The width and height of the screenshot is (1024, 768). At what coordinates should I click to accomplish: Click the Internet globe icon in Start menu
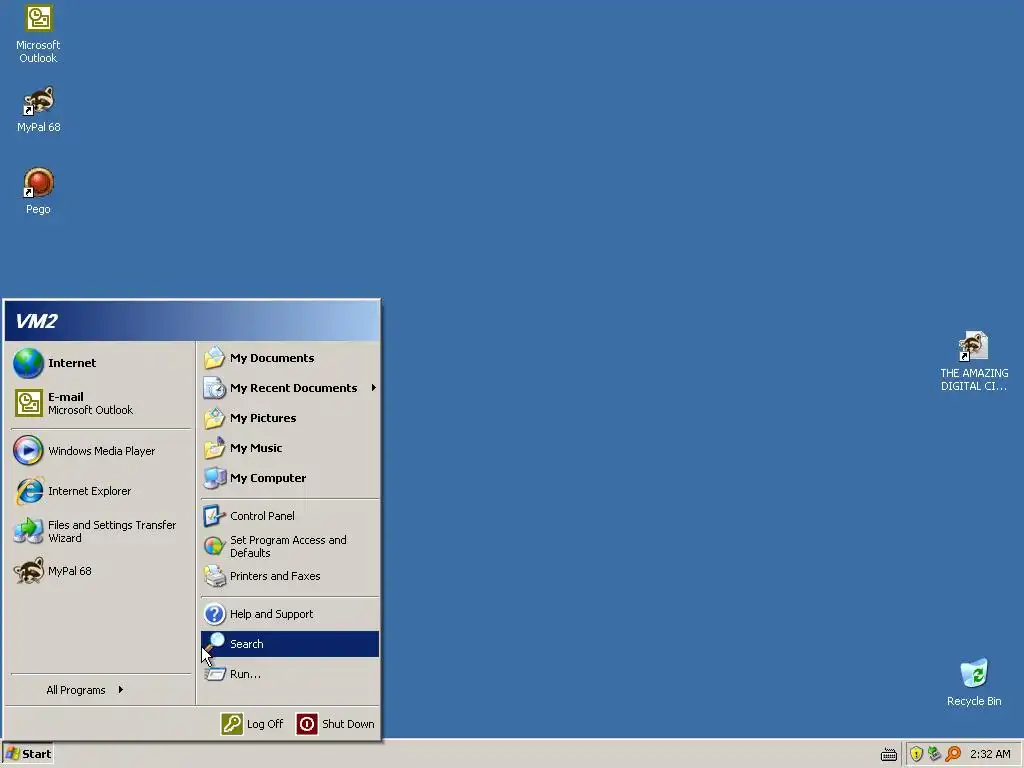click(28, 363)
